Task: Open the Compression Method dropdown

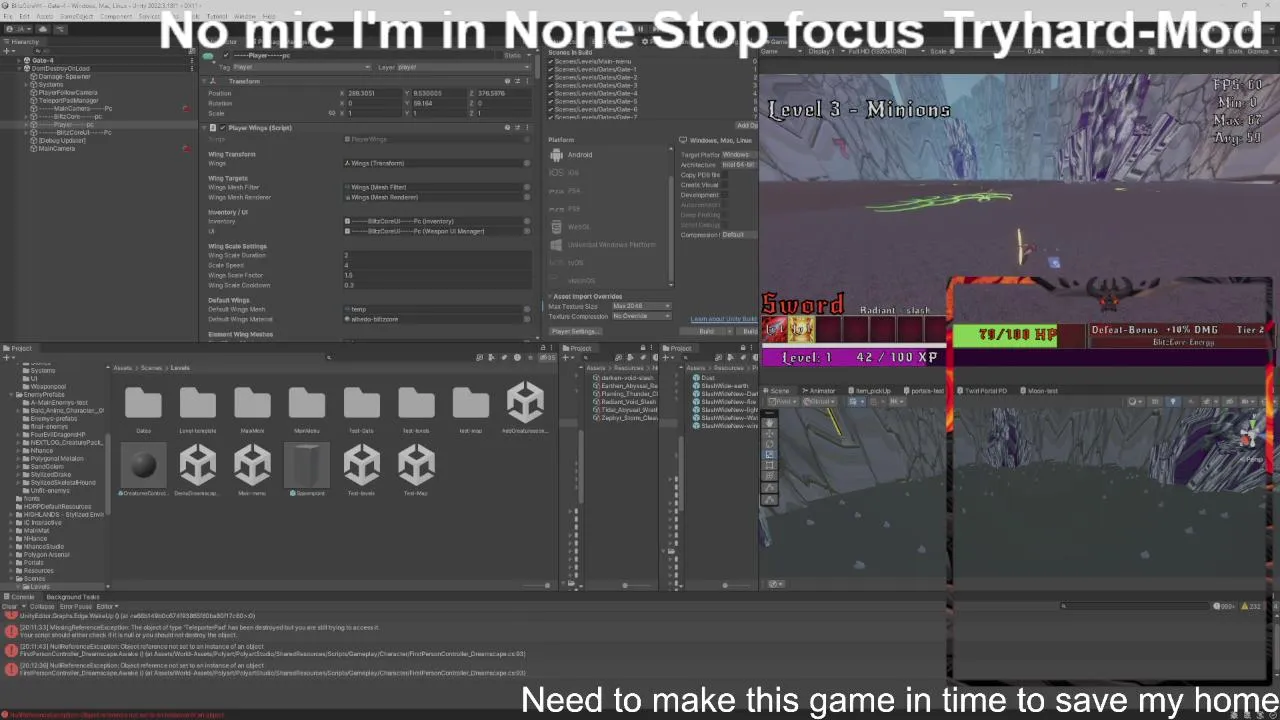Action: 738,235
